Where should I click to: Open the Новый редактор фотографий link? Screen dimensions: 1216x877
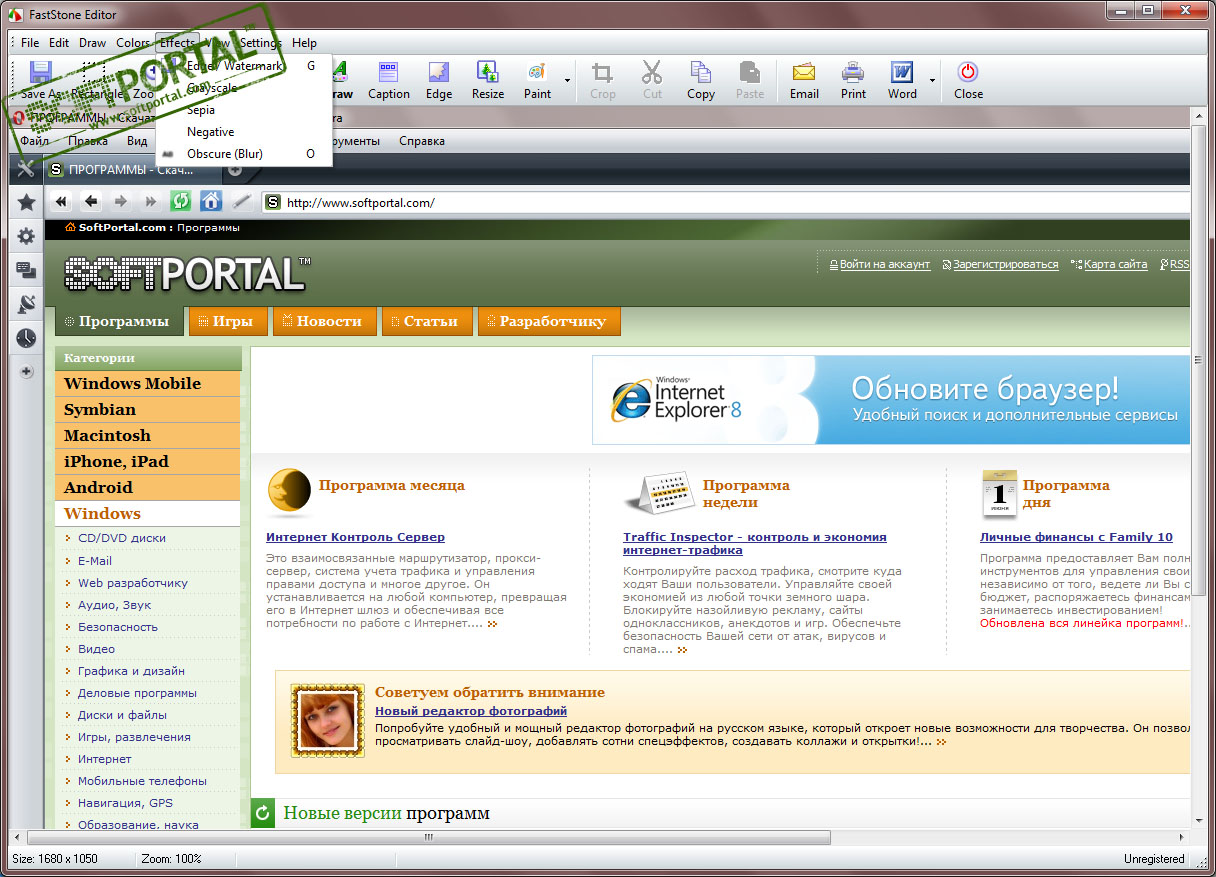coord(471,711)
